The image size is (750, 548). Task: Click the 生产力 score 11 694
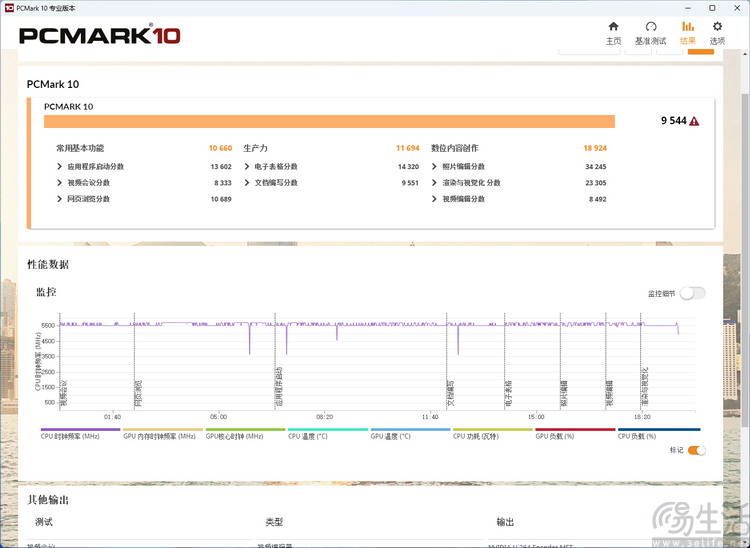coord(408,148)
